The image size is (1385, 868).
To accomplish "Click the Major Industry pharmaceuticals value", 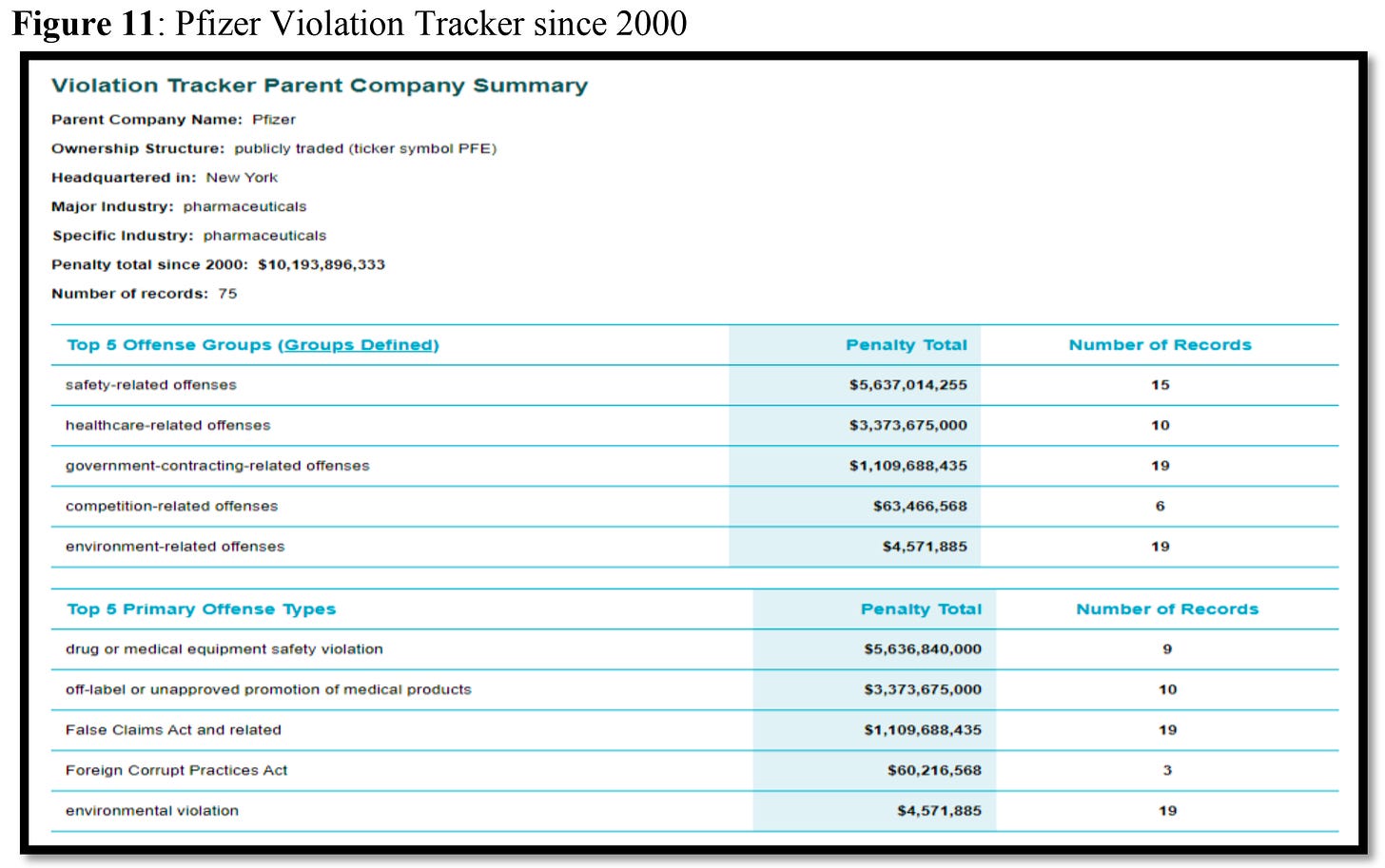I will pyautogui.click(x=244, y=207).
